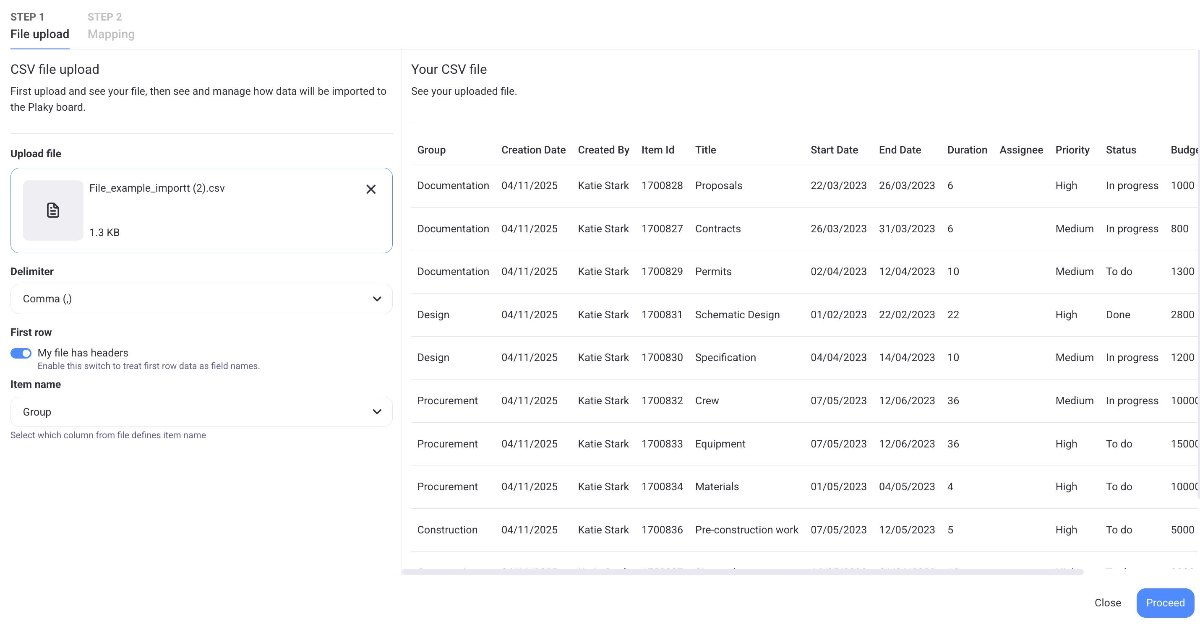Click the Title column header

point(705,150)
